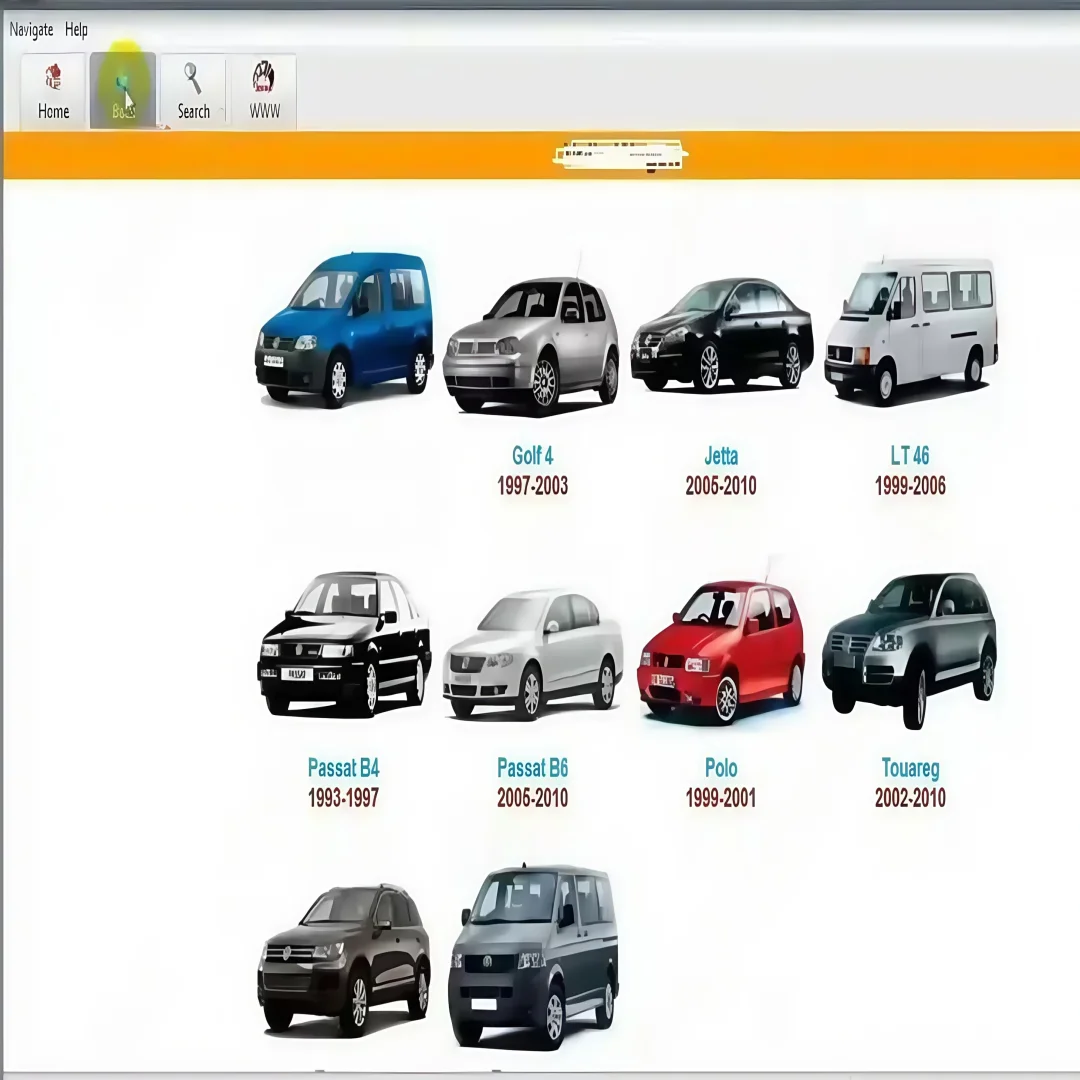Viewport: 1080px width, 1080px height.
Task: Select the Golf 4 1997-2003 link
Action: pos(532,456)
